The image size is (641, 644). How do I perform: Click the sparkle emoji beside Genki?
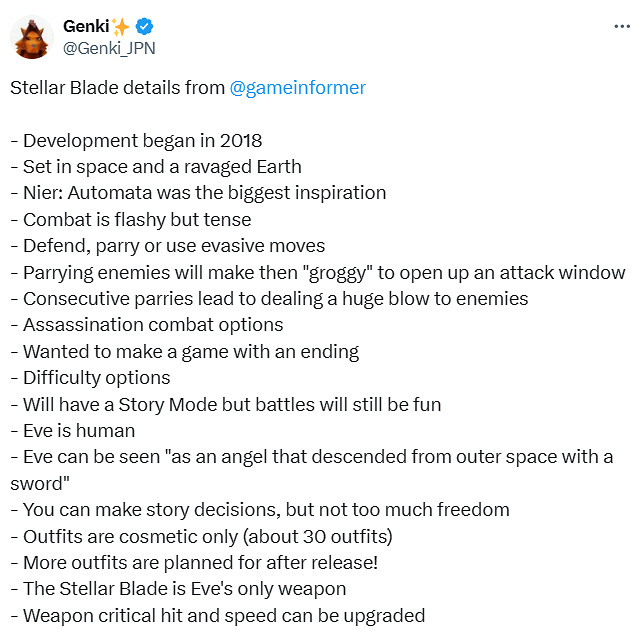(121, 26)
